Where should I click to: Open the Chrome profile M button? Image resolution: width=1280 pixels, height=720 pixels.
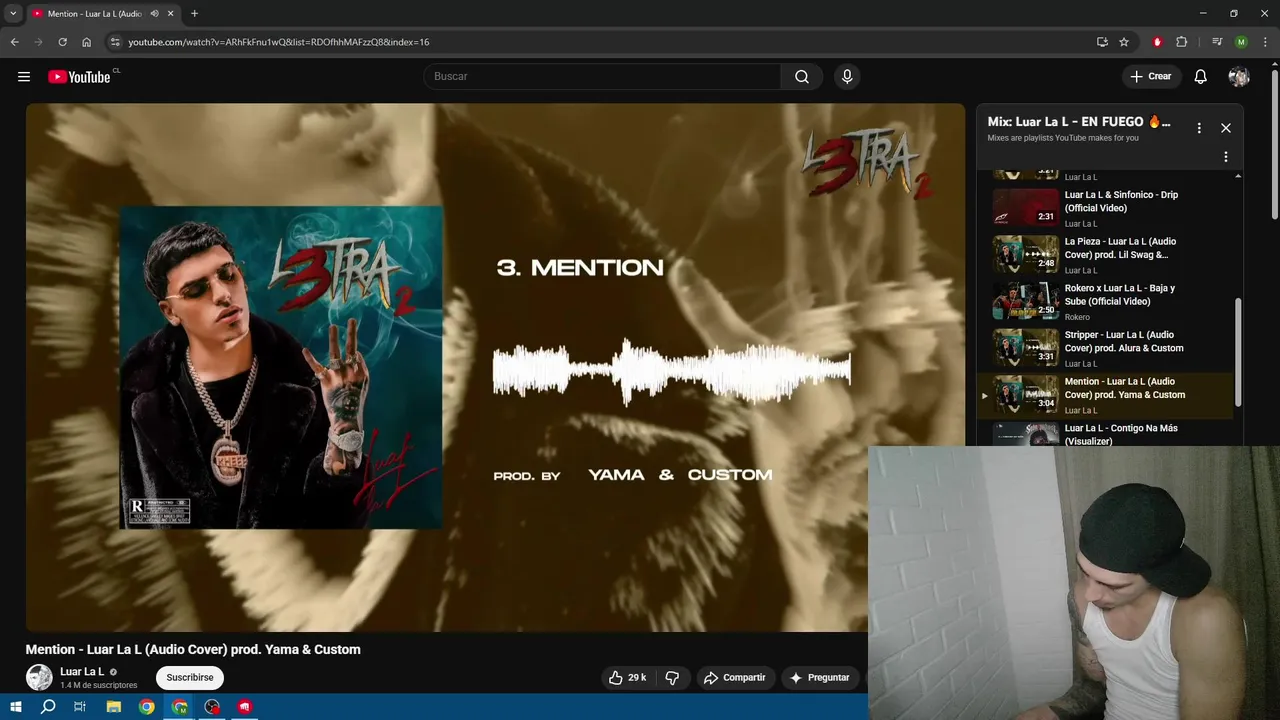(1241, 42)
